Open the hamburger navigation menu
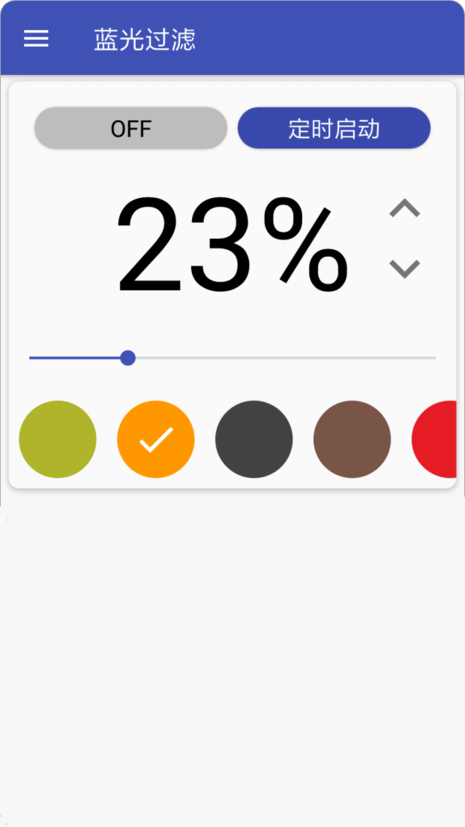The height and width of the screenshot is (827, 465). tap(36, 39)
